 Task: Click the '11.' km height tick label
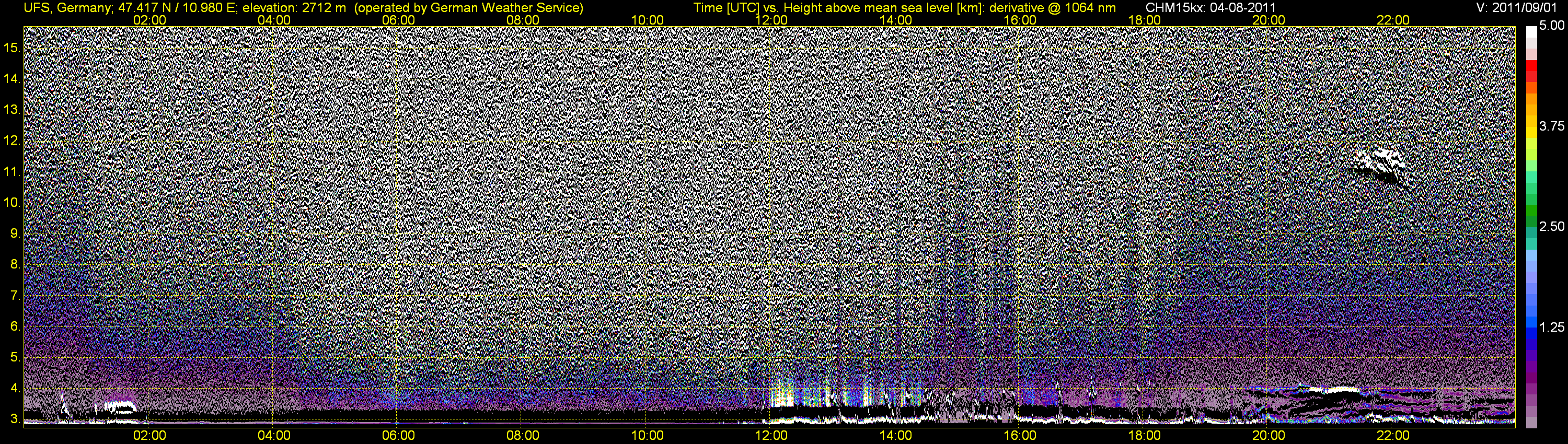pyautogui.click(x=12, y=171)
